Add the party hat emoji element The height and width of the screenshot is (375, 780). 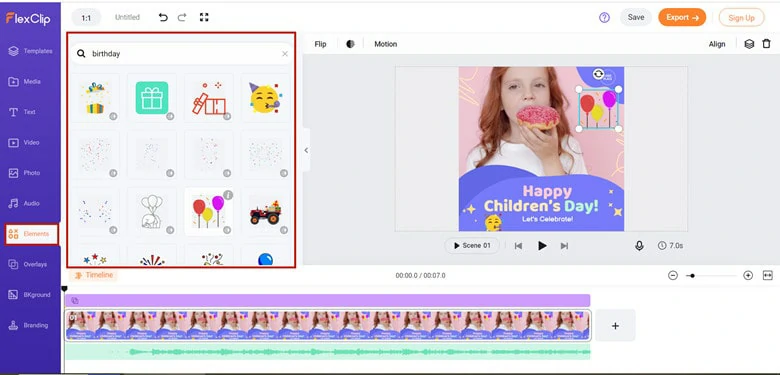266,98
